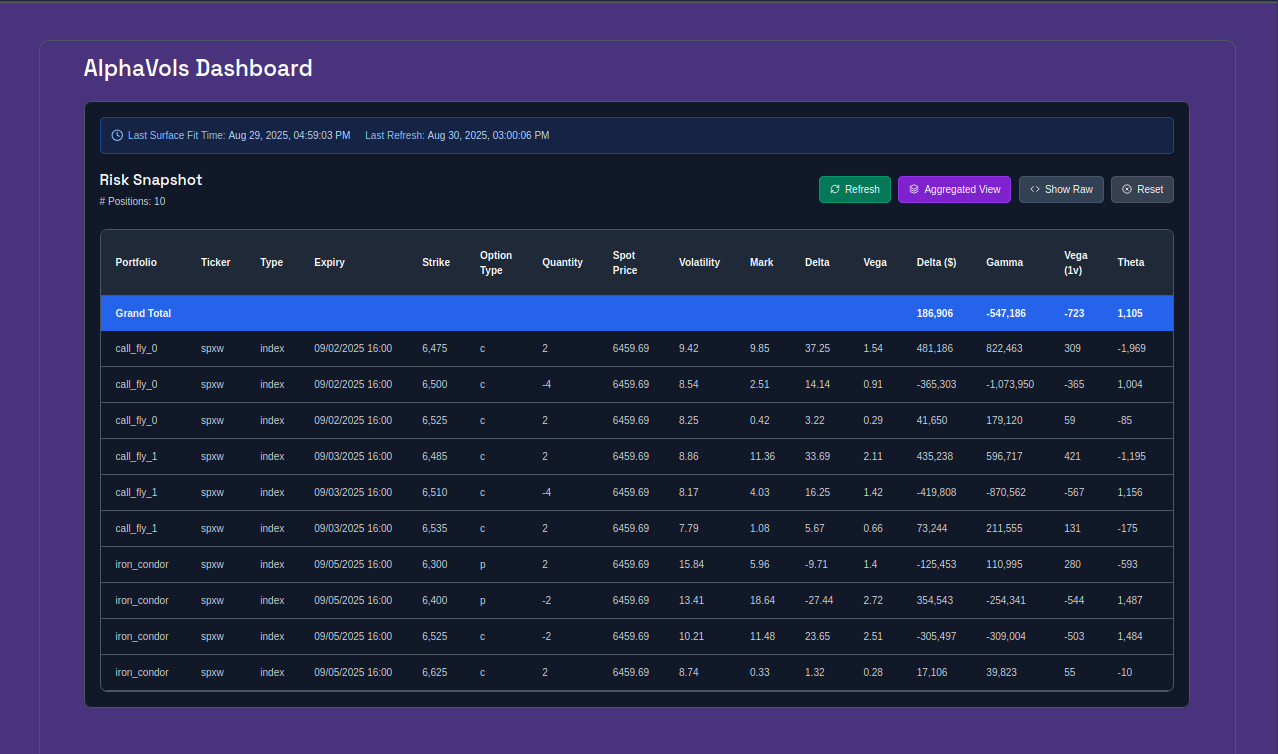Click volatility value 13.41

[x=691, y=600]
